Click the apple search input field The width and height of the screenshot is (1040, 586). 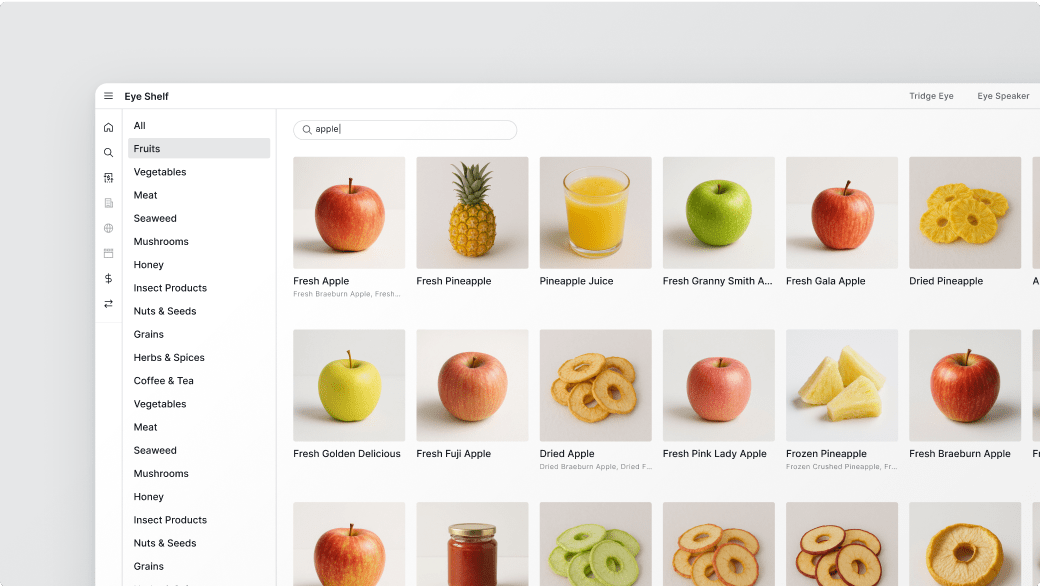click(x=405, y=130)
